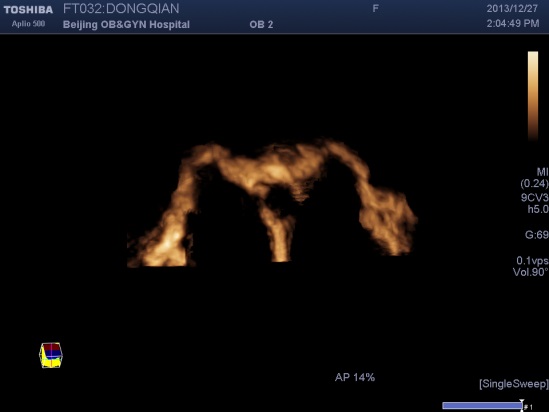Viewport: 549px width, 412px height.
Task: Click the h5.0 frequency setting
Action: click(538, 209)
